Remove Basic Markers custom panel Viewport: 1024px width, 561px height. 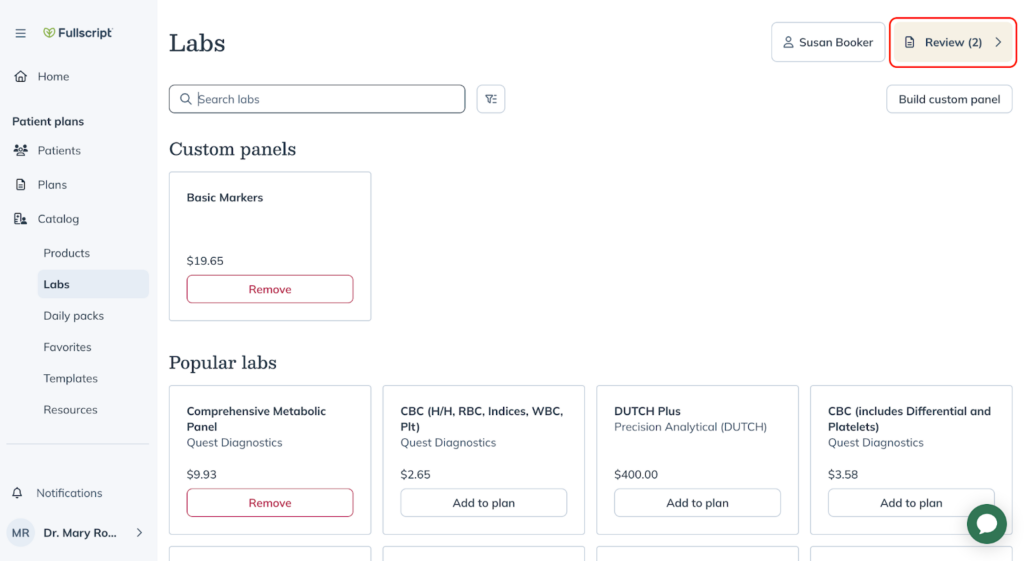(x=270, y=289)
